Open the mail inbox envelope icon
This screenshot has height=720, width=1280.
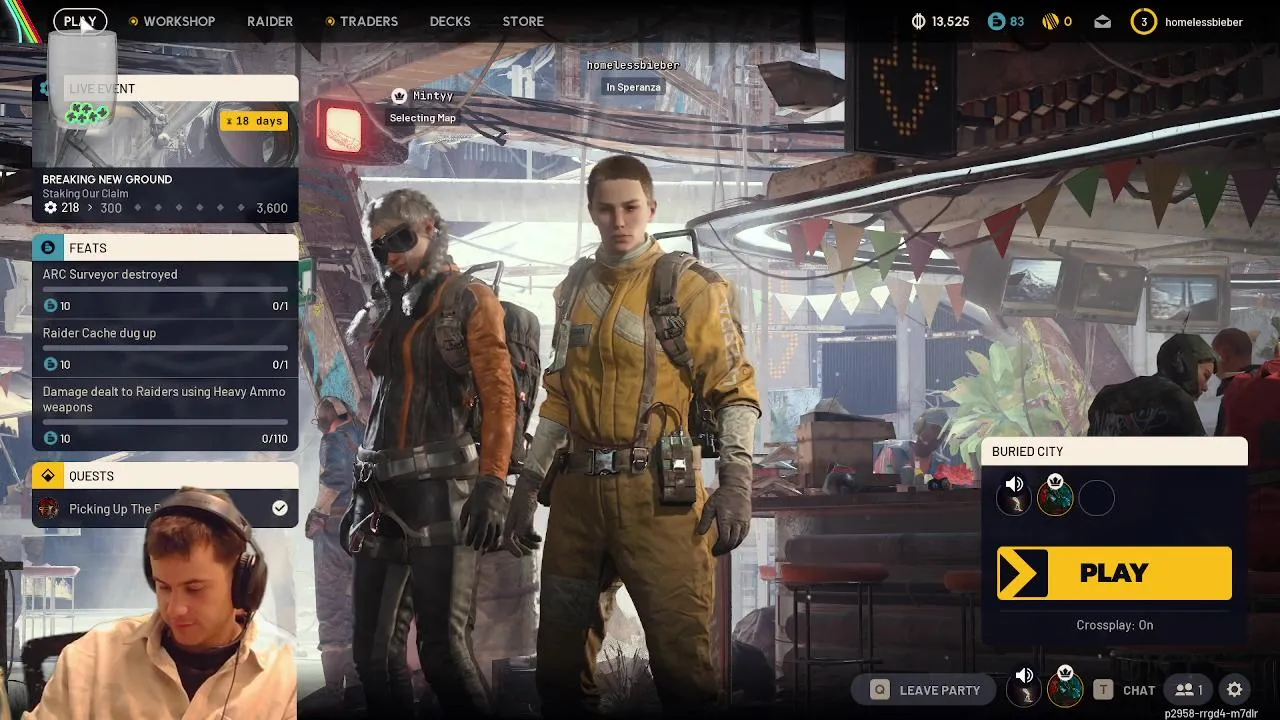[1102, 21]
